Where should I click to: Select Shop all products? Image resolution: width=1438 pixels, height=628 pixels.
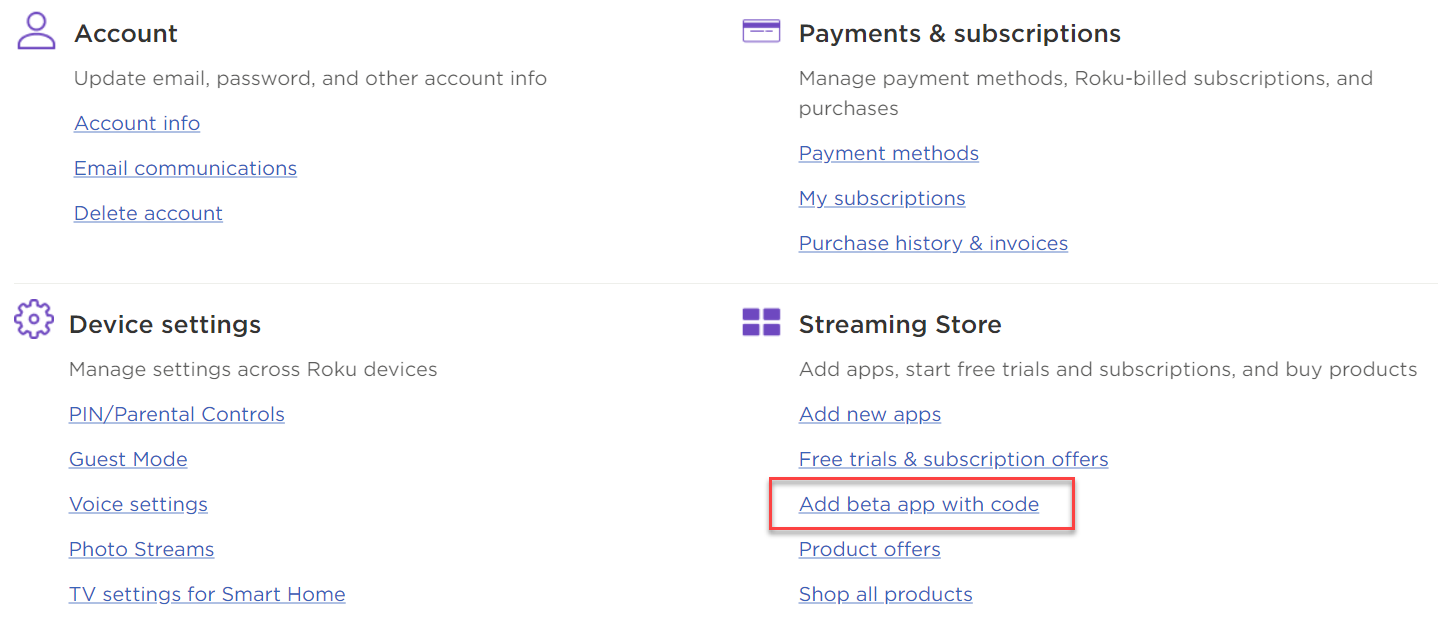(885, 594)
